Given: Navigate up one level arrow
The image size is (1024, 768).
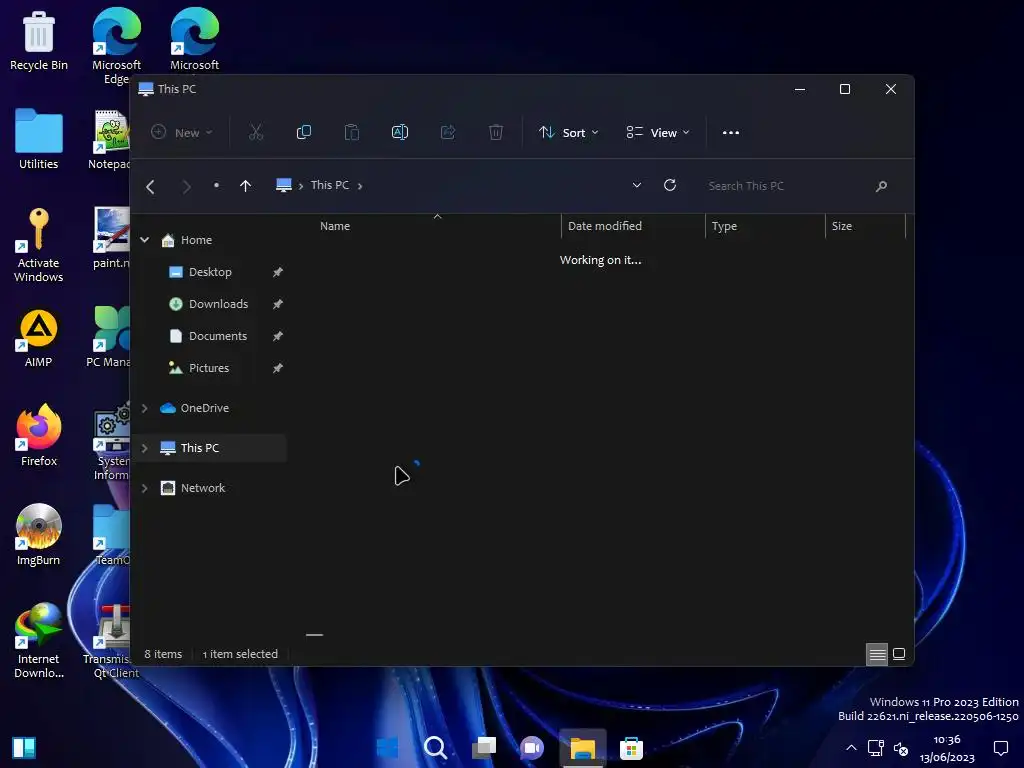Looking at the screenshot, I should 246,186.
